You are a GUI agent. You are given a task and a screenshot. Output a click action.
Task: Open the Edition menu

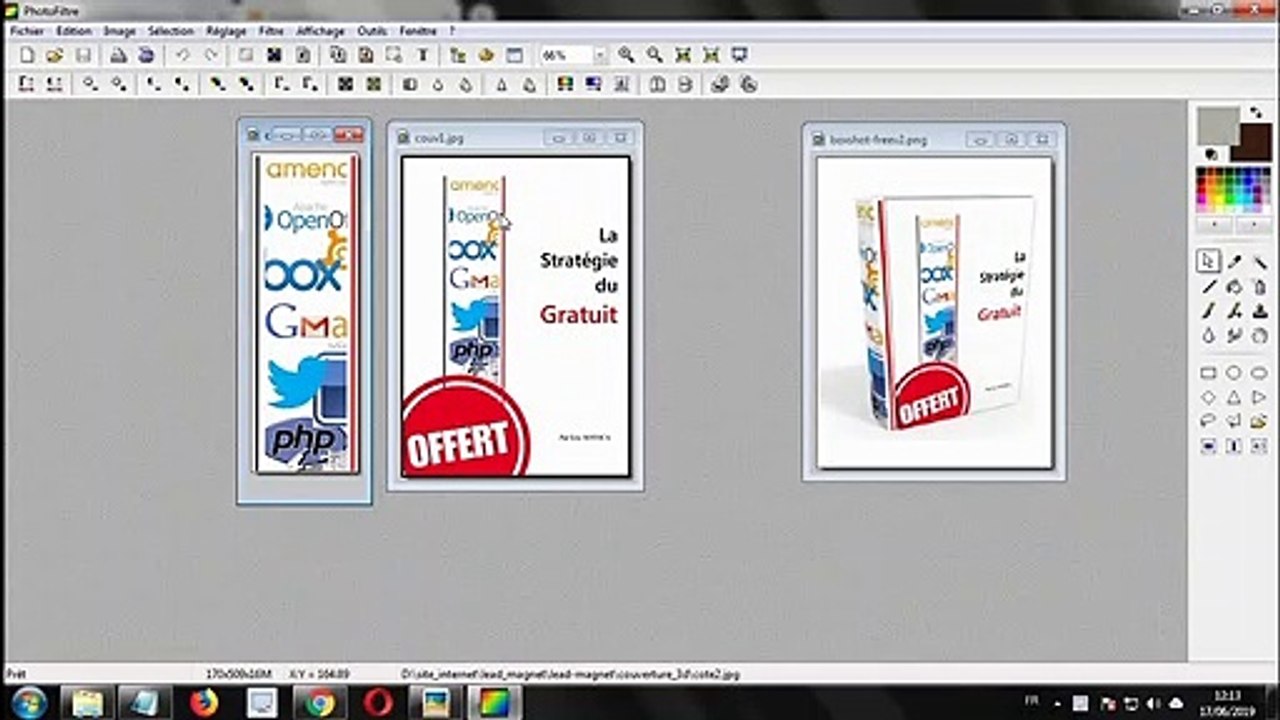point(74,31)
